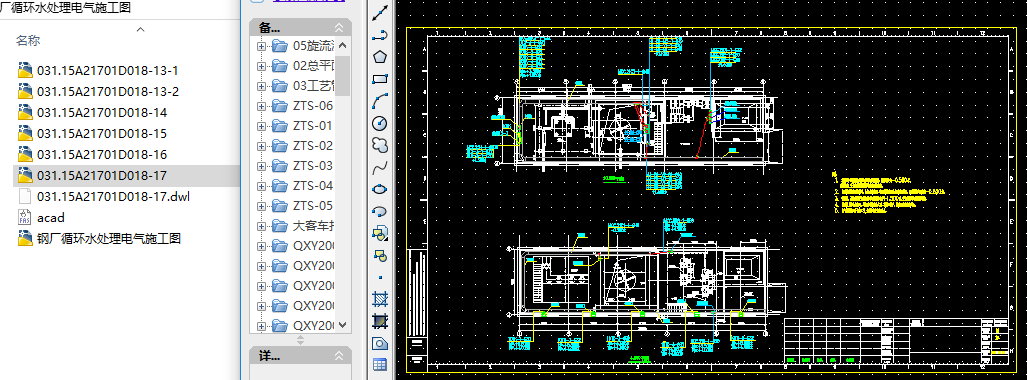Select the highlighted file 031.15A21701D018-17

pyautogui.click(x=102, y=176)
